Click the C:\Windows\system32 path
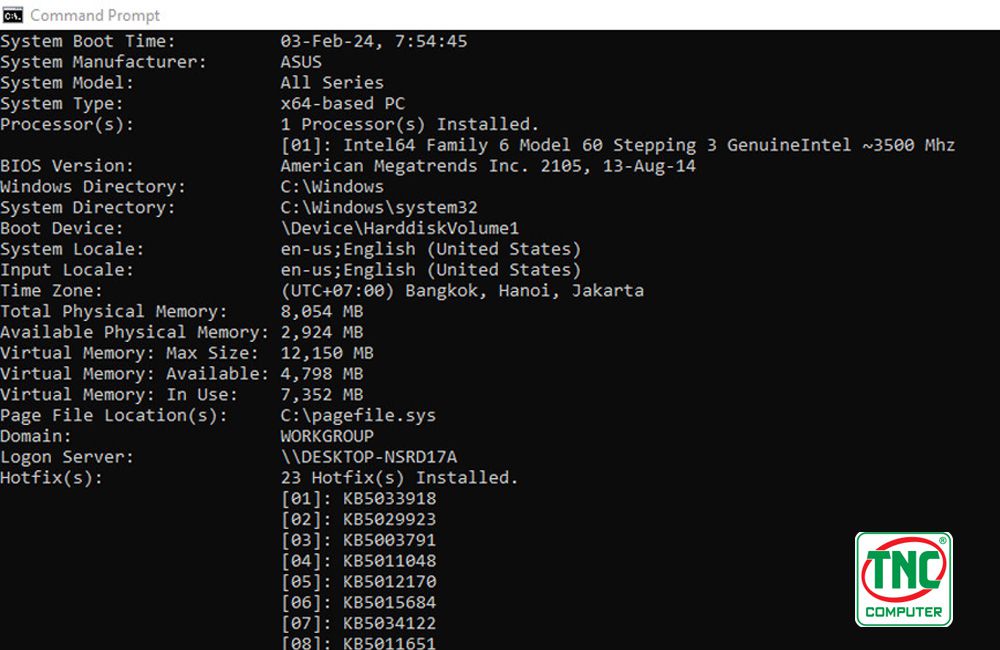 pos(379,207)
